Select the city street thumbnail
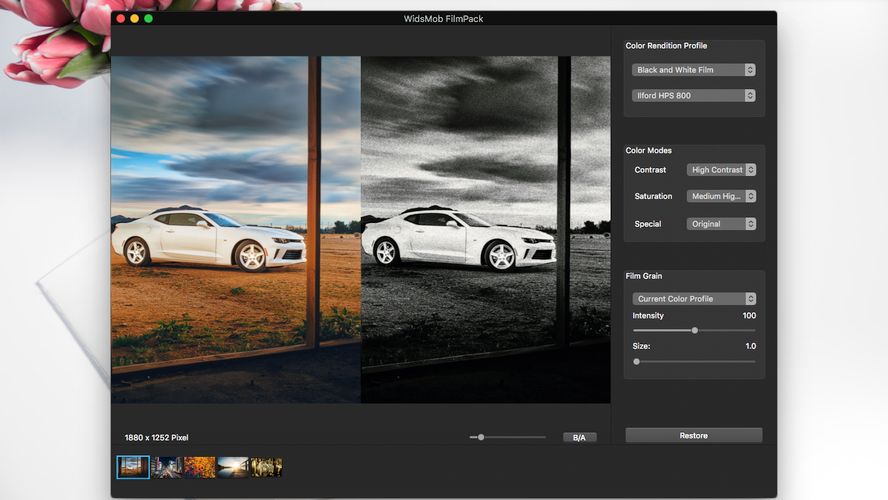 (166, 467)
